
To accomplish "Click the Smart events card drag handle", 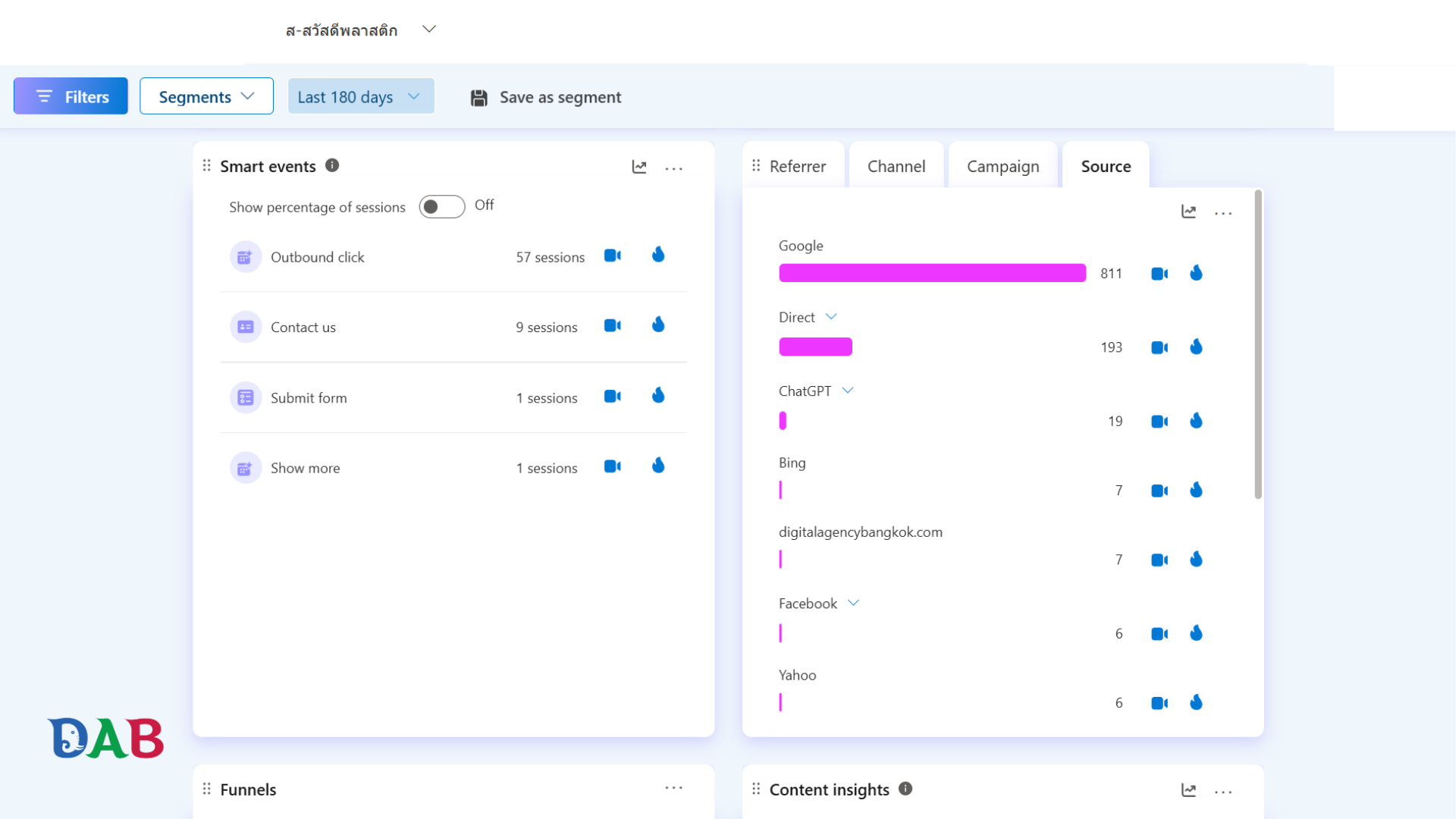I will [x=206, y=165].
